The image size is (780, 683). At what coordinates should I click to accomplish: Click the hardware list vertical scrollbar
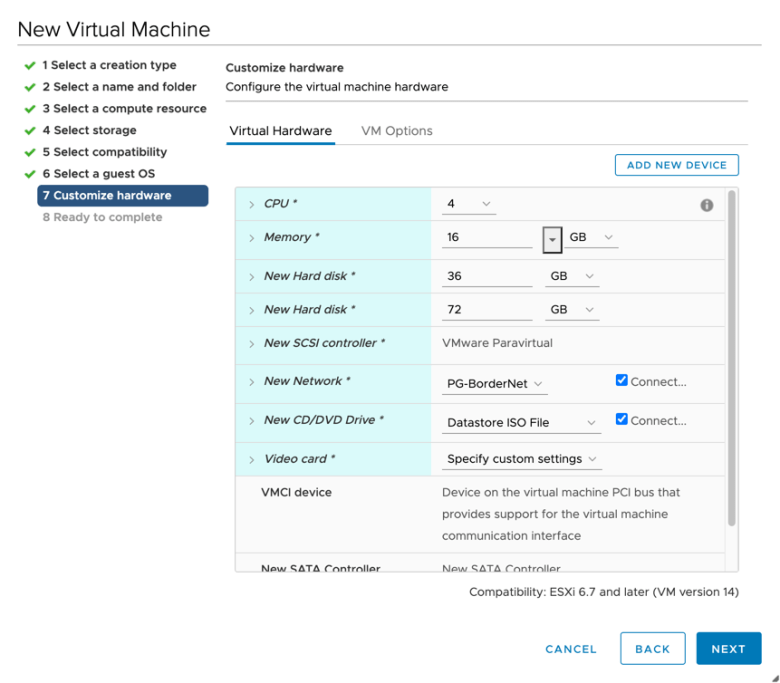pyautogui.click(x=732, y=358)
